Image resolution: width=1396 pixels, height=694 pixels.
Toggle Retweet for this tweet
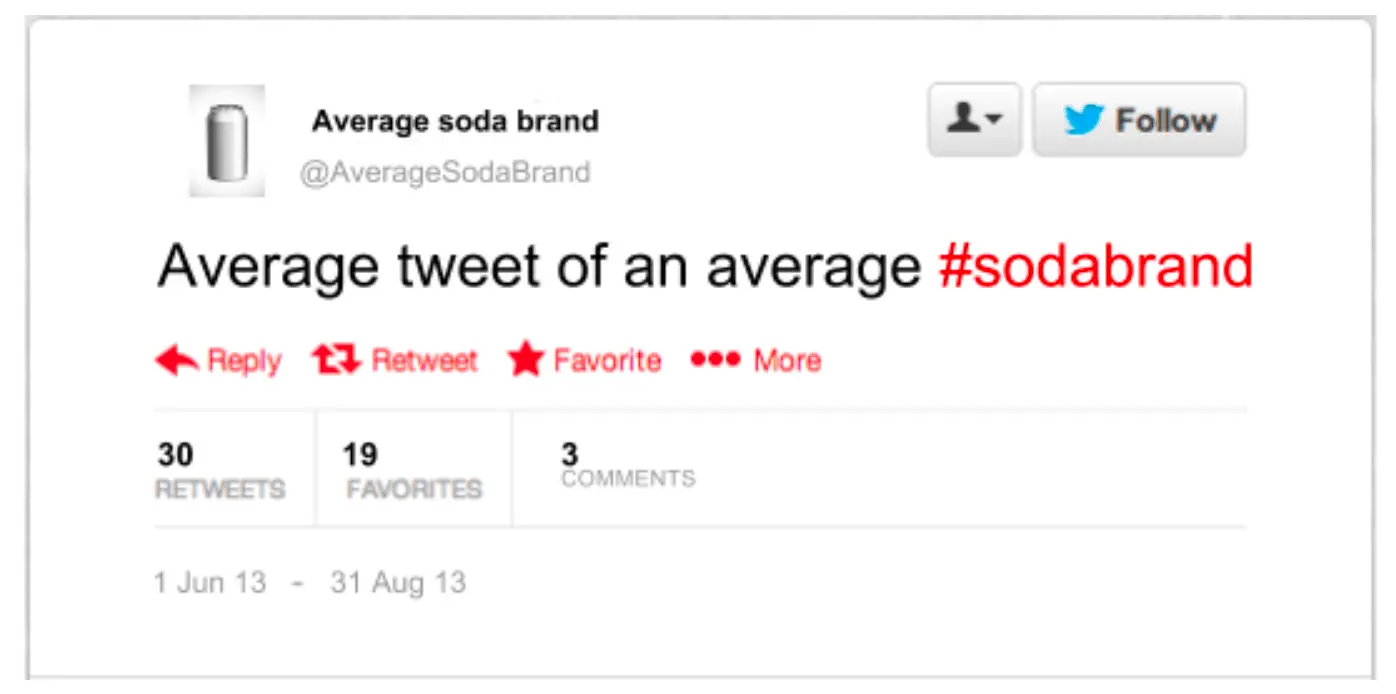pyautogui.click(x=337, y=359)
